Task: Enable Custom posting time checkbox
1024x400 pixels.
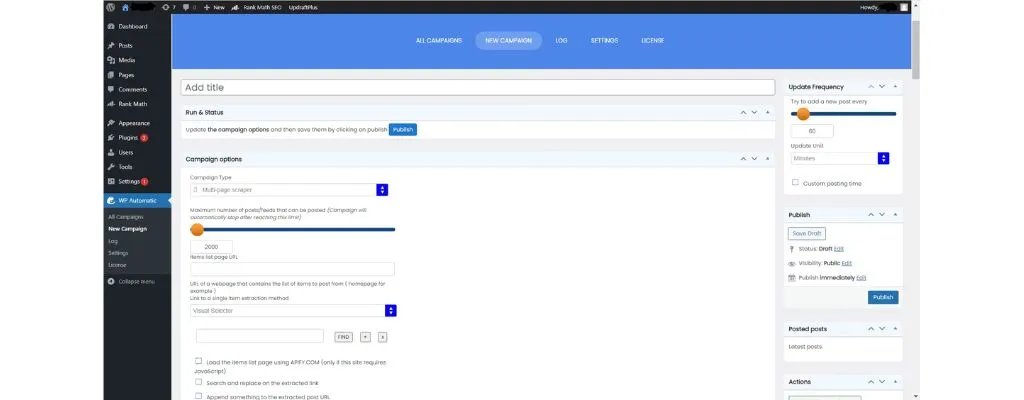Action: click(x=795, y=182)
